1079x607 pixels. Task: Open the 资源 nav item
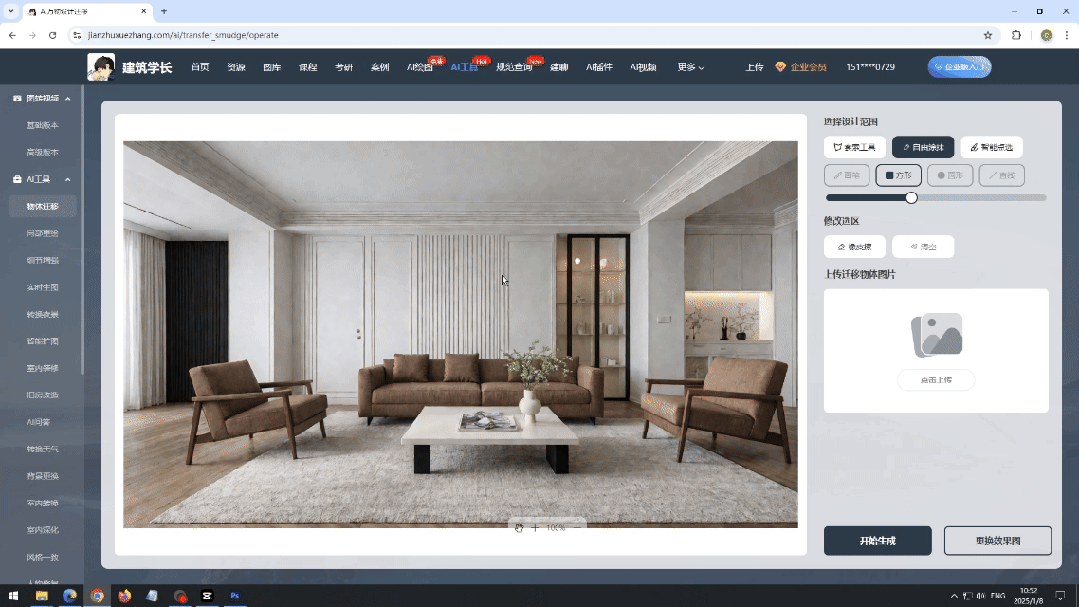[x=236, y=67]
